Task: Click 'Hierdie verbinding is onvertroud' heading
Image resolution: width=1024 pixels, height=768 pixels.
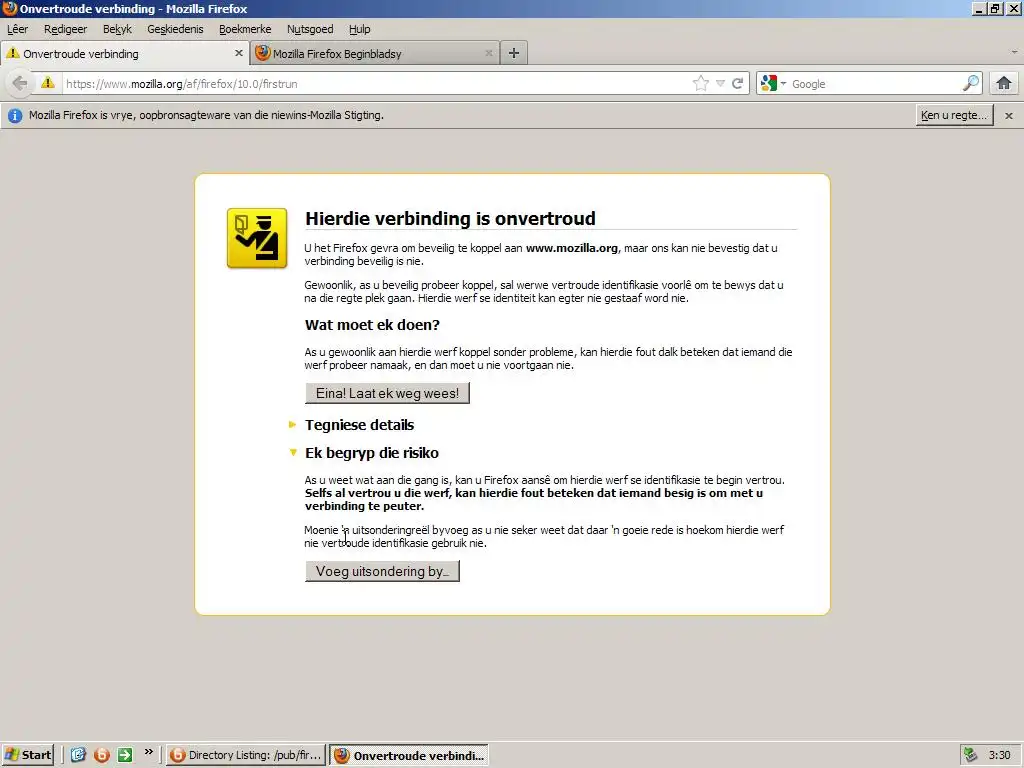Action: point(451,218)
